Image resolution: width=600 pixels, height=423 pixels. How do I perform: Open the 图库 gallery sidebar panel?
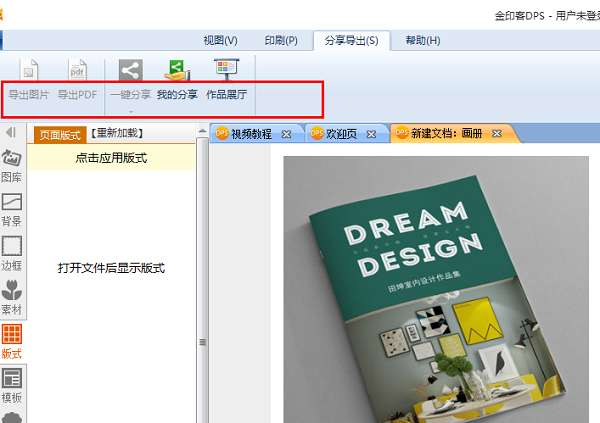point(12,166)
